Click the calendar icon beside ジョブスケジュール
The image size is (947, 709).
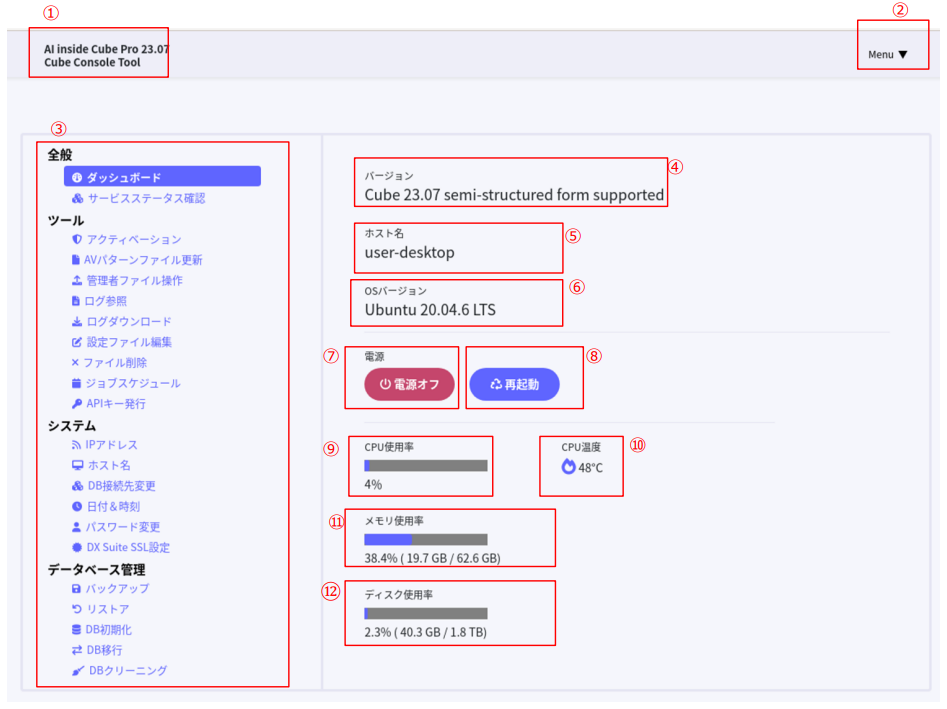77,383
